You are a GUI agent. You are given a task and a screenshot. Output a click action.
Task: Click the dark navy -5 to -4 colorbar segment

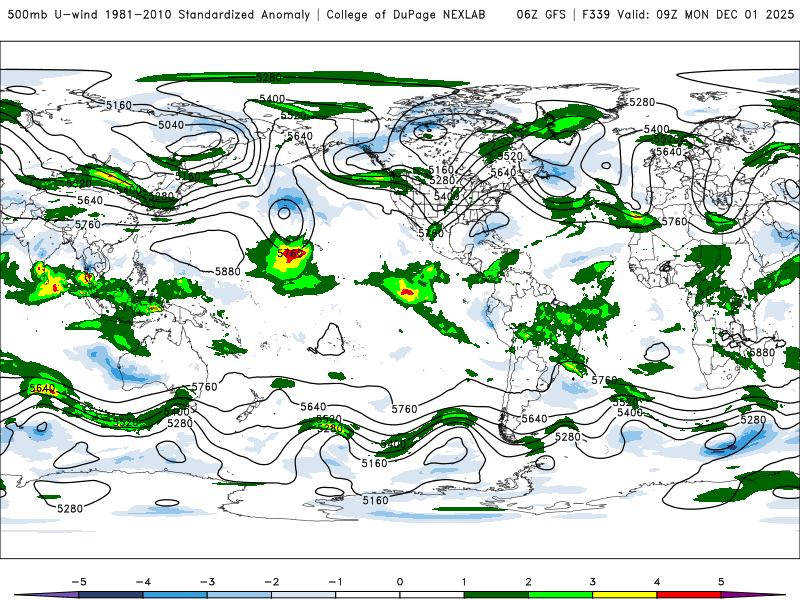(x=111, y=595)
